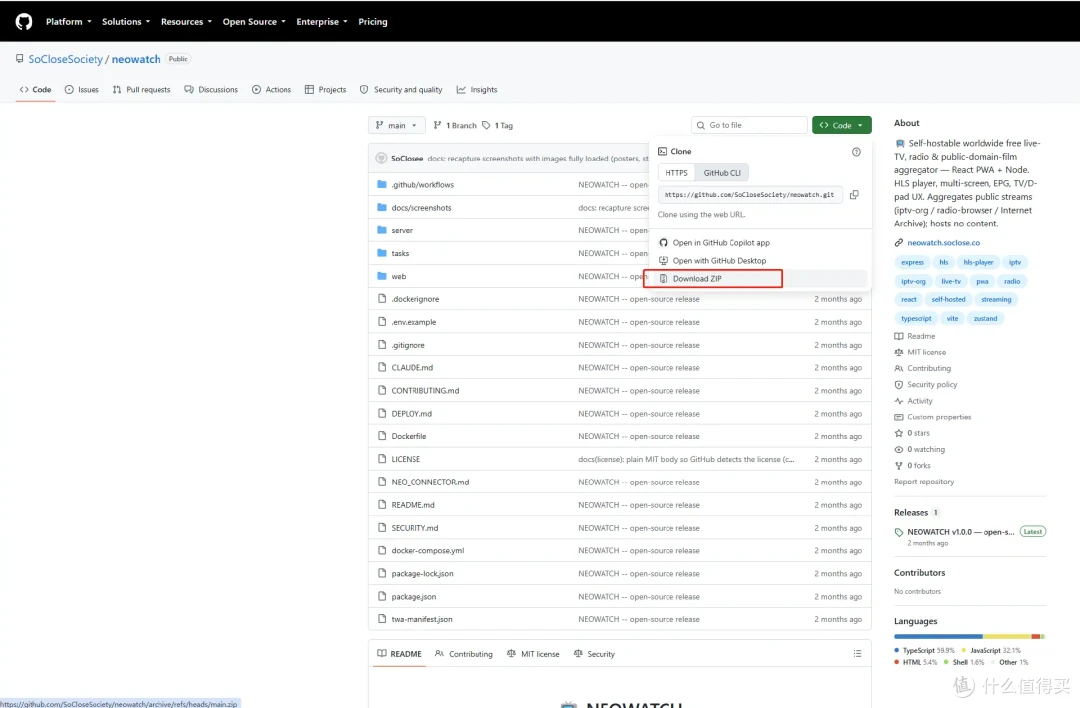Expand the Solutions dropdown

click(x=126, y=22)
